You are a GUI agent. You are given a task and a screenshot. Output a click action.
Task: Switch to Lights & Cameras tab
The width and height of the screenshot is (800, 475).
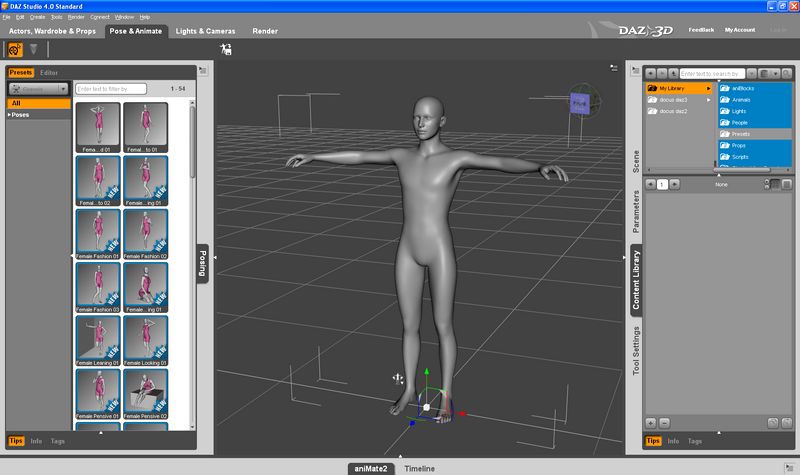[x=205, y=31]
